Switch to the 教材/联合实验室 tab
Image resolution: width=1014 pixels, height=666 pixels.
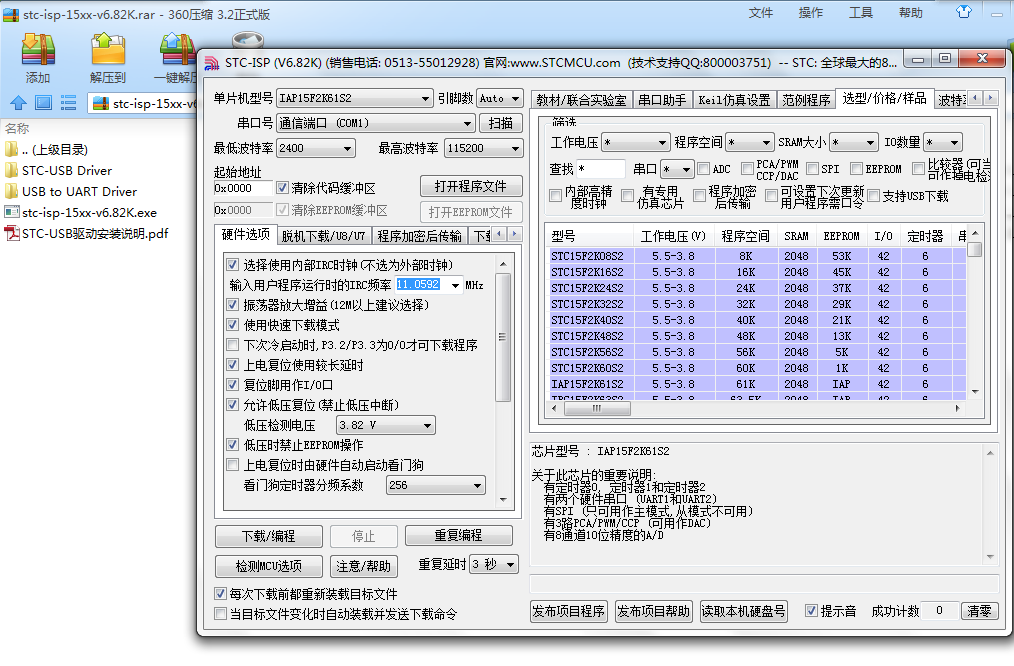(581, 100)
